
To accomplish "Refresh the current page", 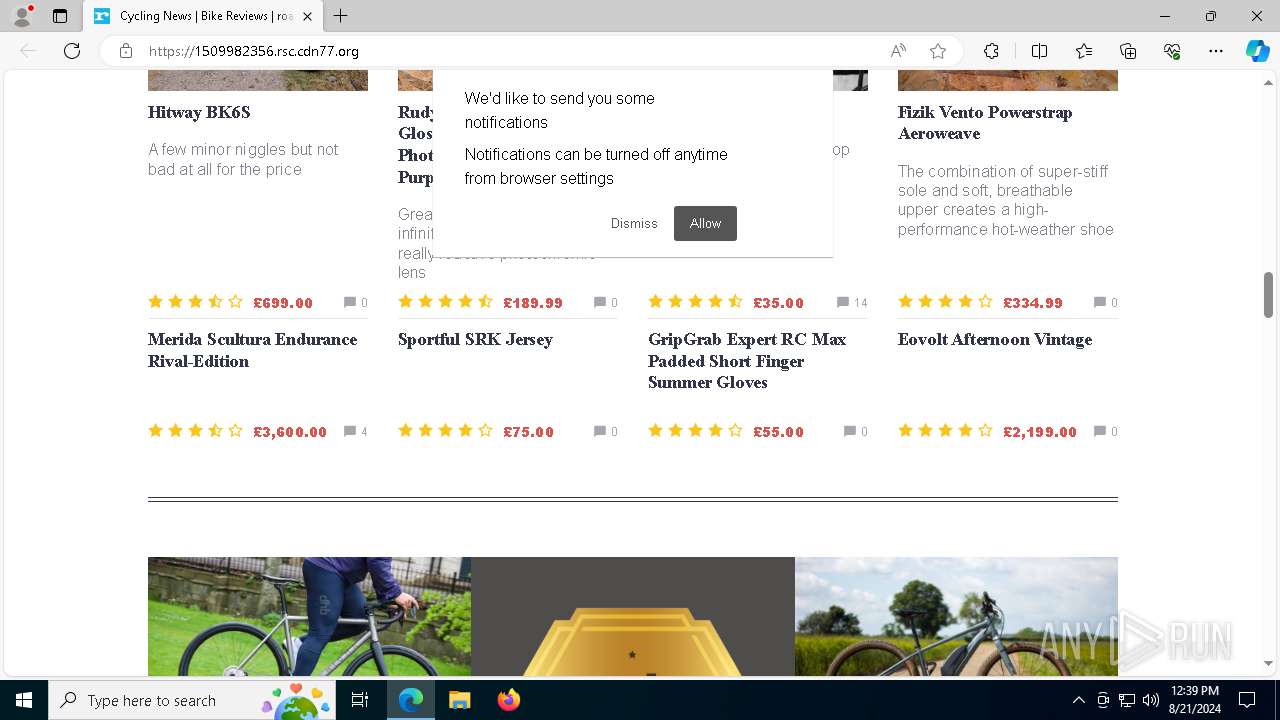I will point(72,51).
